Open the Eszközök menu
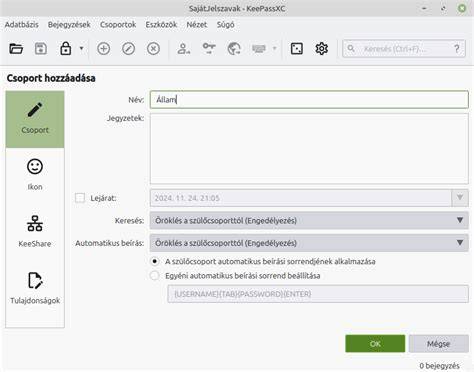This screenshot has width=474, height=372. click(x=161, y=25)
